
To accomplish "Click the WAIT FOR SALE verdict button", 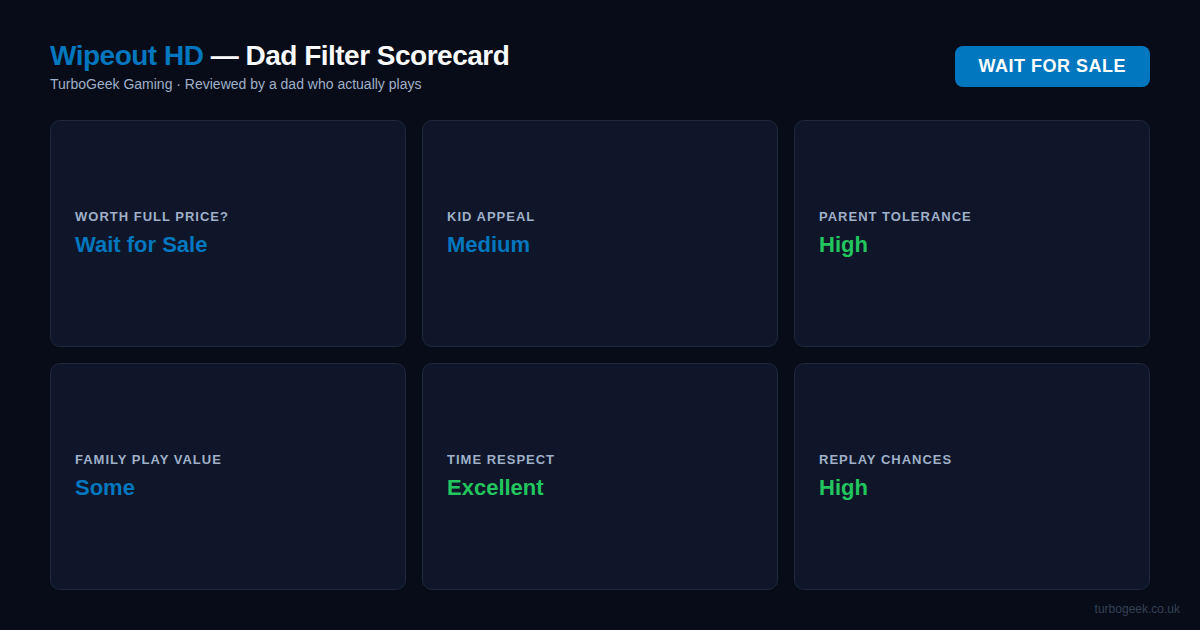I will (x=1051, y=66).
